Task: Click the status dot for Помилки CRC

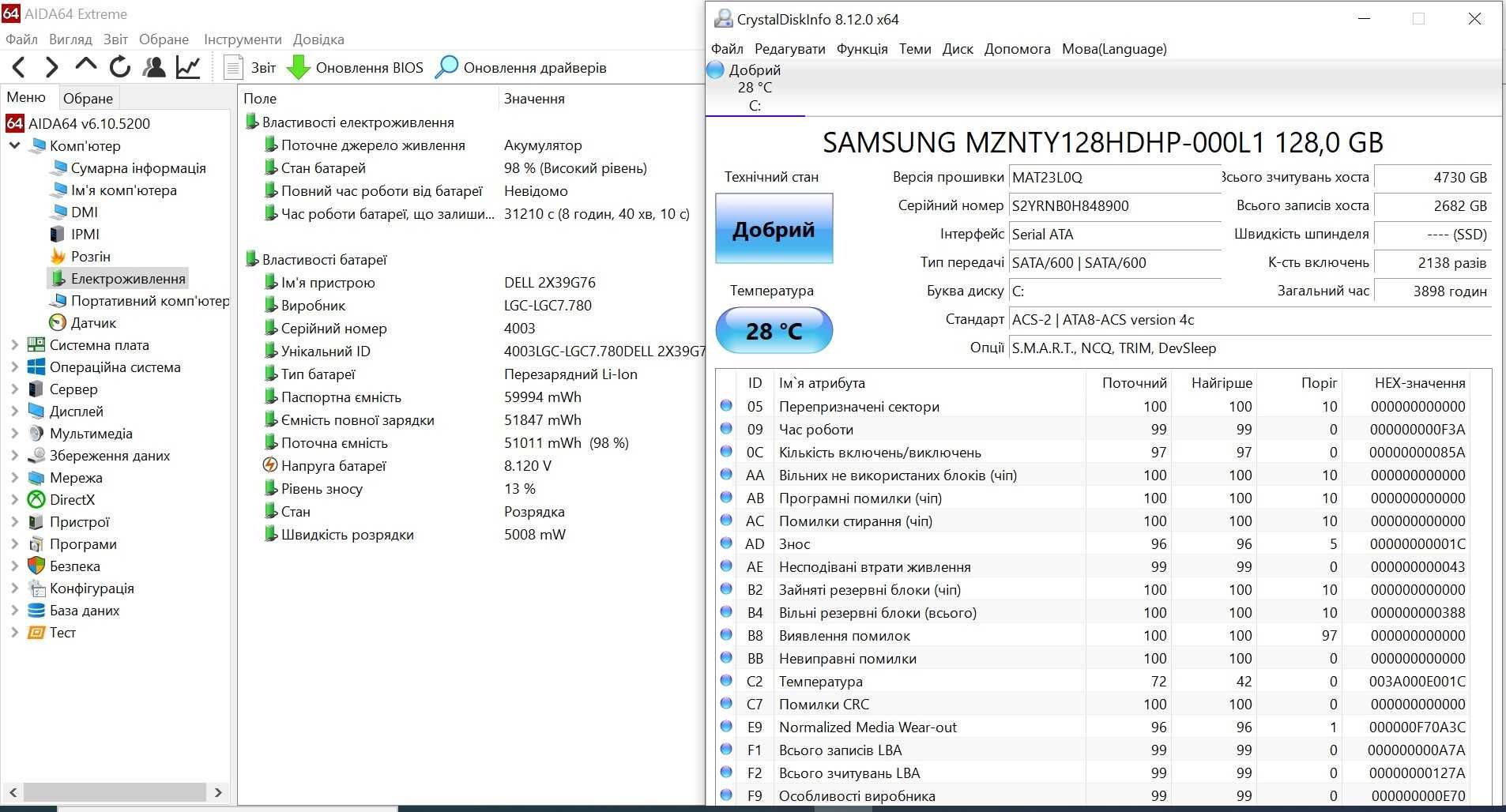Action: 726,703
